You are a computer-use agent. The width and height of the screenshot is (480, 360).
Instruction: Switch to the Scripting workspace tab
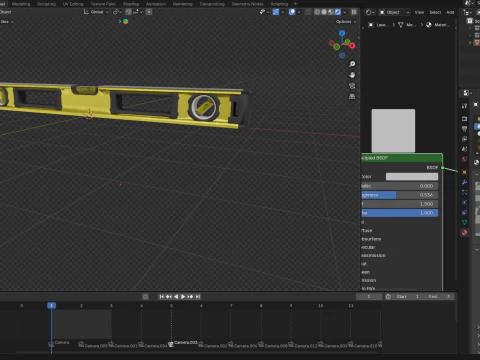pyautogui.click(x=279, y=4)
